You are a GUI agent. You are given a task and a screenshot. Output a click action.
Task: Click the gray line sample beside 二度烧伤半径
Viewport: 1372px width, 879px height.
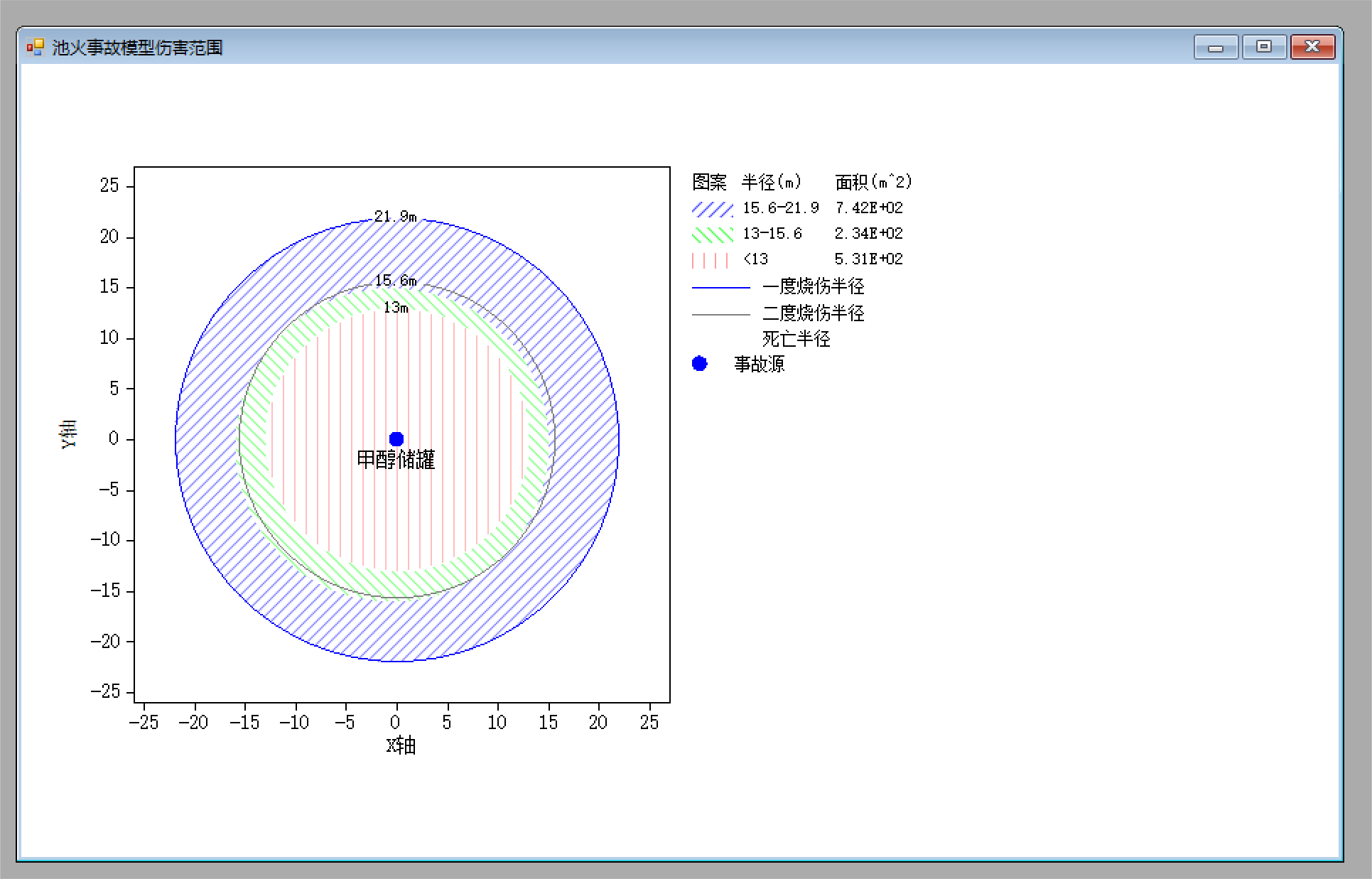(720, 313)
